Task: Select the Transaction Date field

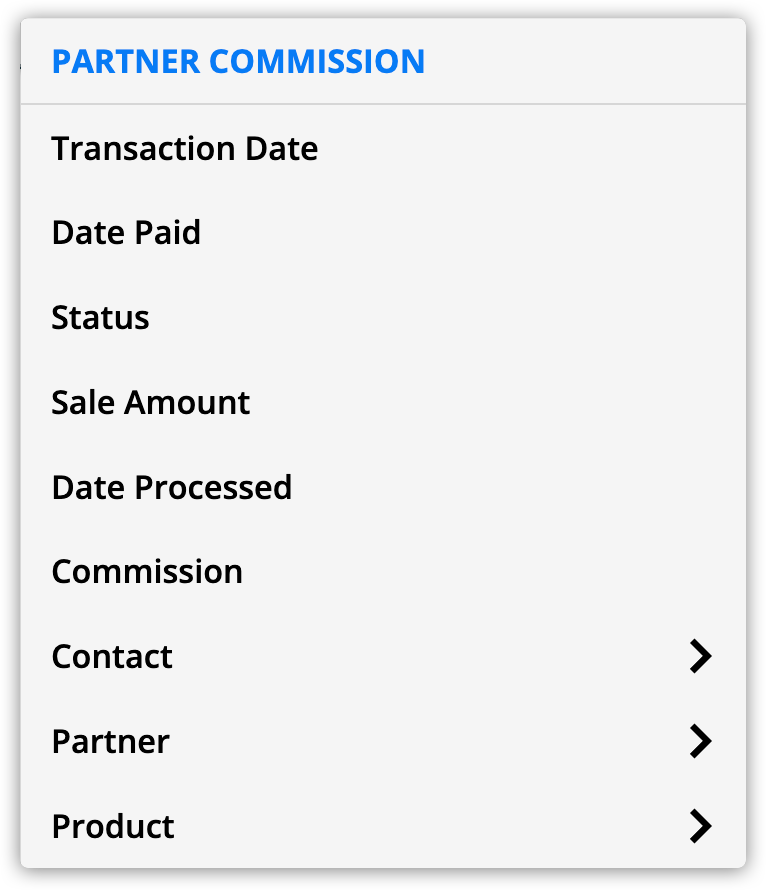Action: coord(185,149)
